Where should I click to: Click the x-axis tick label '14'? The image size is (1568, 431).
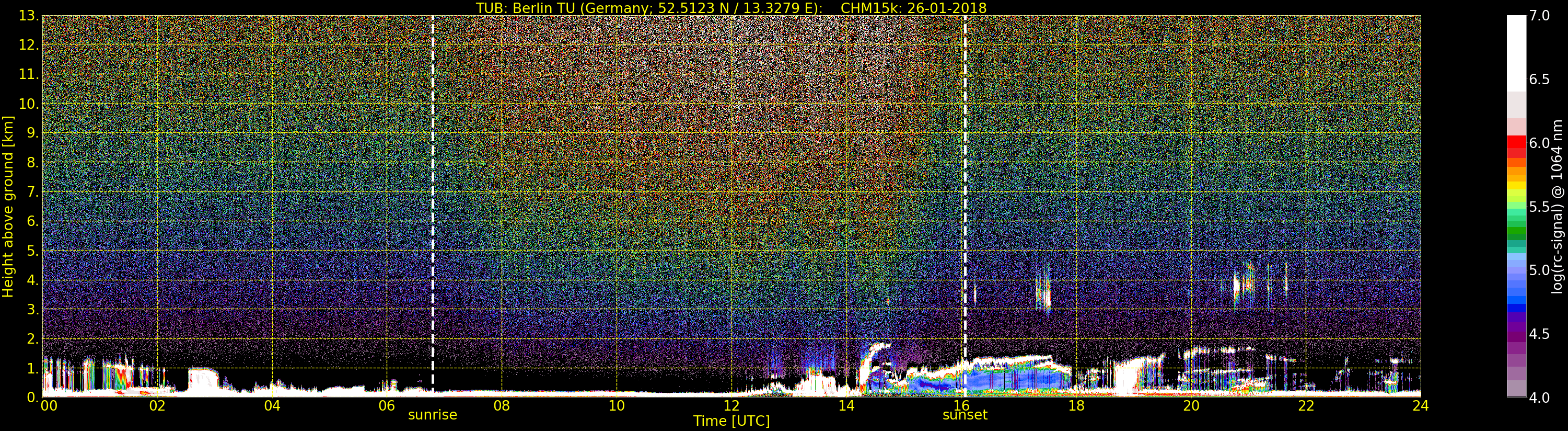[x=846, y=406]
